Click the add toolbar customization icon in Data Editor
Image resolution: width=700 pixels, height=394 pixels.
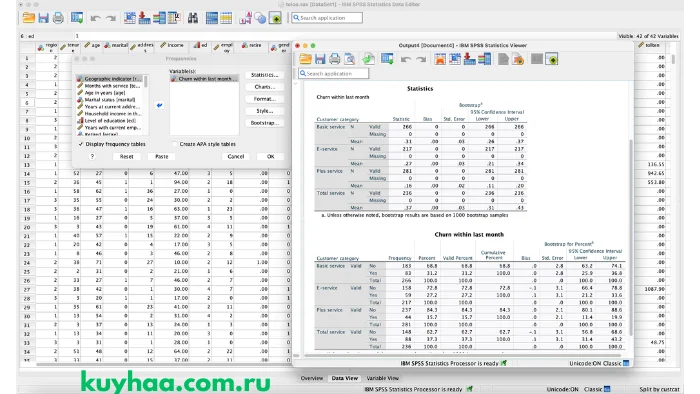pyautogui.click(x=275, y=18)
